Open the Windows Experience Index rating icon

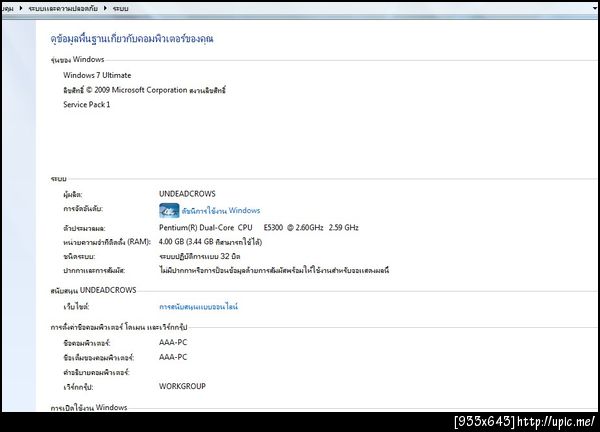click(169, 210)
